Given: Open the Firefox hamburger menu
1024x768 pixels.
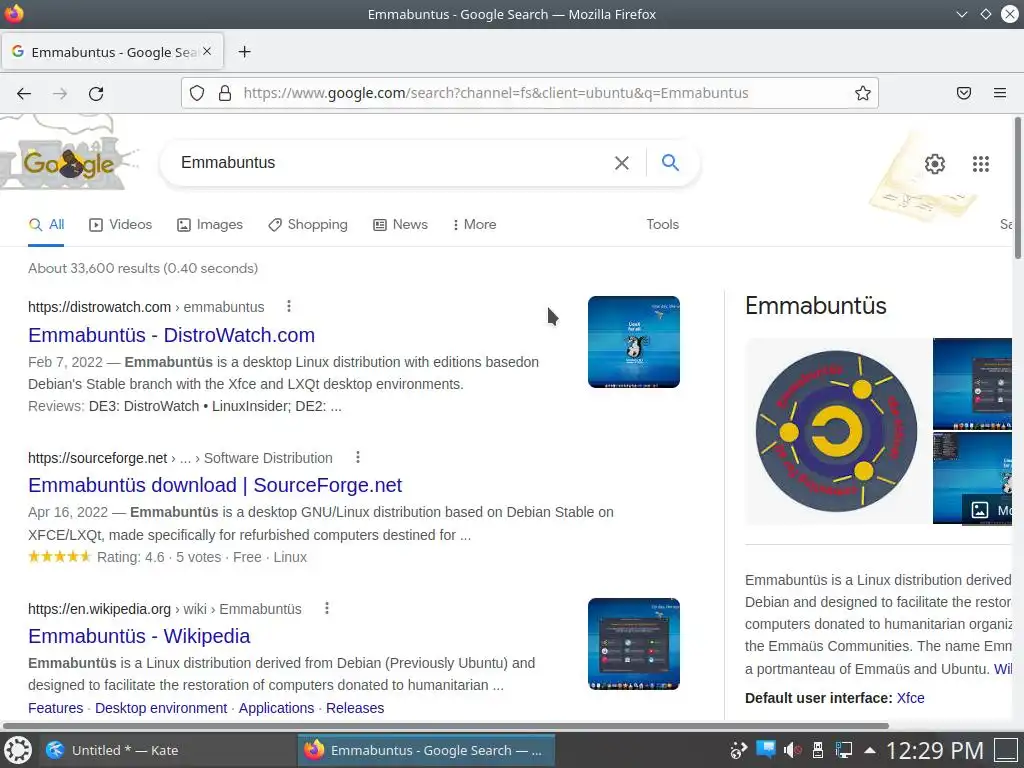Looking at the screenshot, I should (x=1000, y=93).
